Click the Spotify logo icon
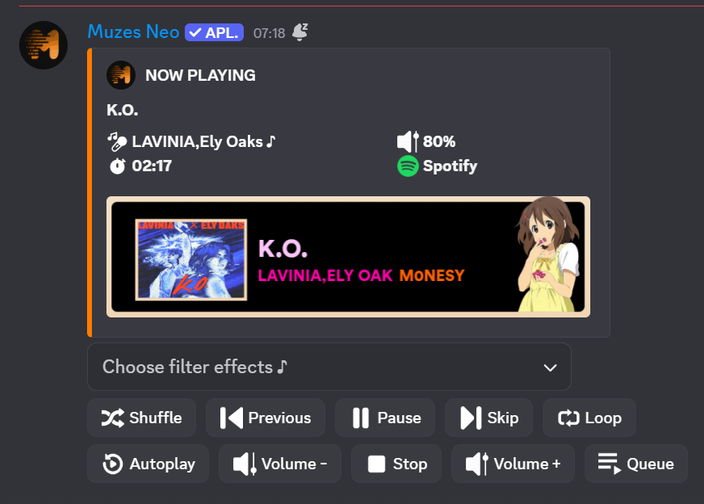Viewport: 704px width, 504px height. coord(408,166)
